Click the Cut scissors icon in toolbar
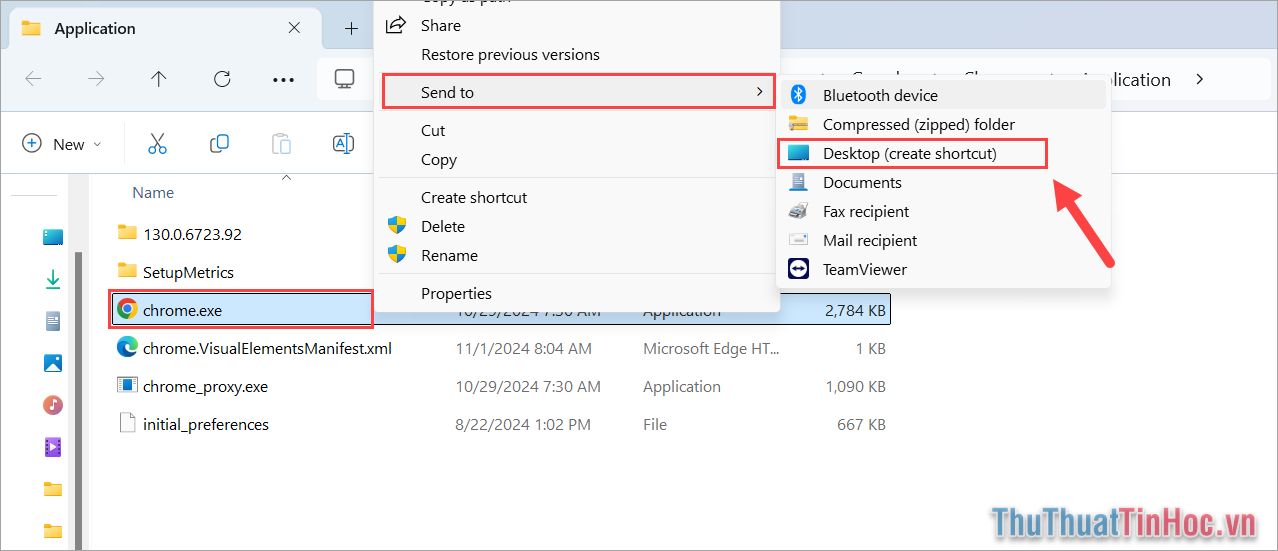This screenshot has height=551, width=1278. [x=157, y=144]
